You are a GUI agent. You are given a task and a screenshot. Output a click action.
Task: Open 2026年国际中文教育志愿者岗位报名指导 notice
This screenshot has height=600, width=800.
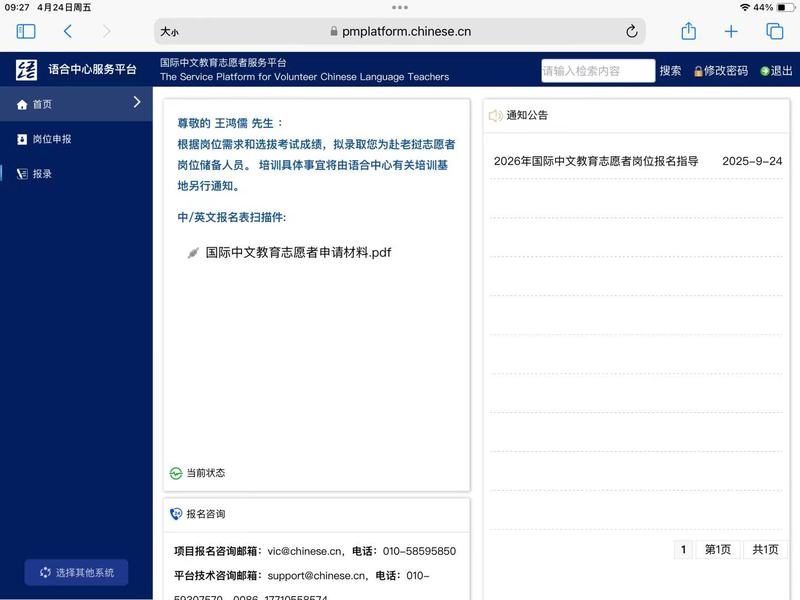[x=596, y=161]
